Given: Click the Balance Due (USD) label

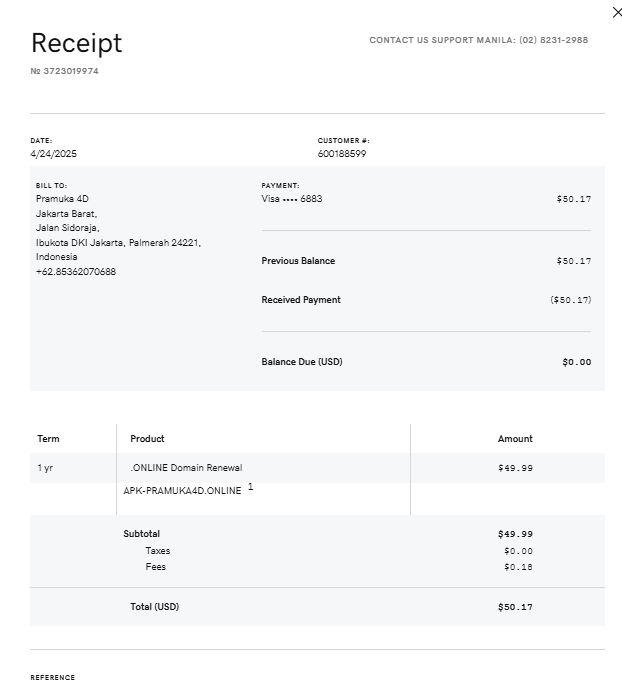Looking at the screenshot, I should pyautogui.click(x=301, y=362).
